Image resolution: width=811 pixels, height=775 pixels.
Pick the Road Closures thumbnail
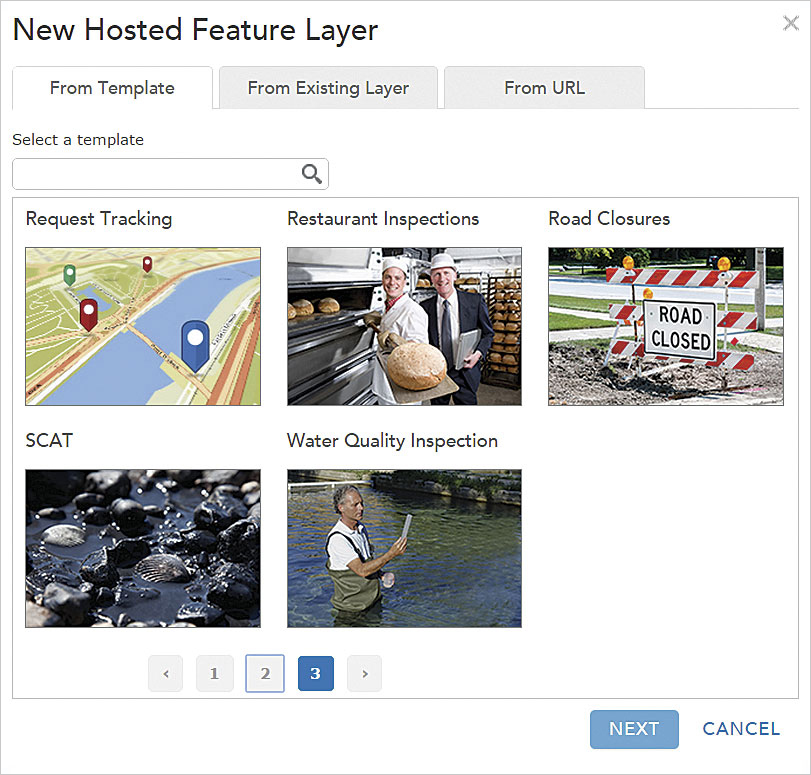point(666,326)
